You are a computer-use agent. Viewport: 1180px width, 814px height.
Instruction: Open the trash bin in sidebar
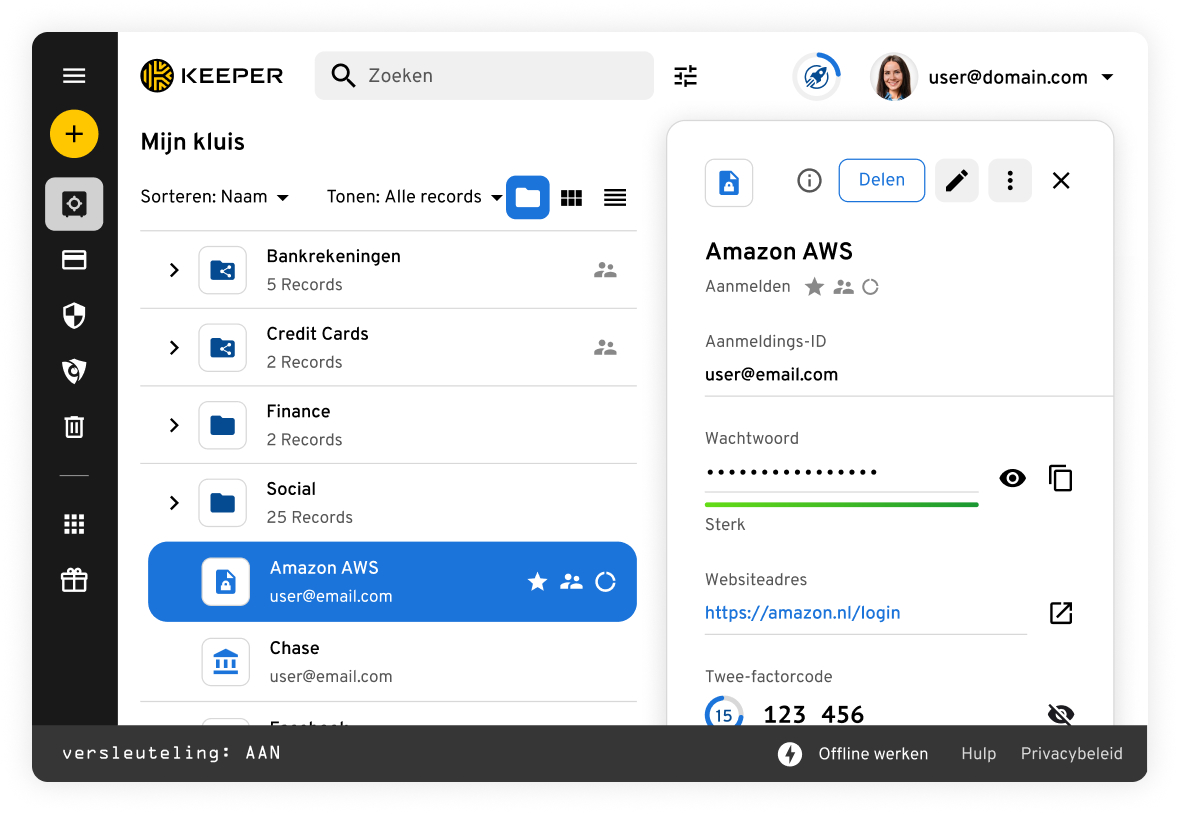pos(74,427)
